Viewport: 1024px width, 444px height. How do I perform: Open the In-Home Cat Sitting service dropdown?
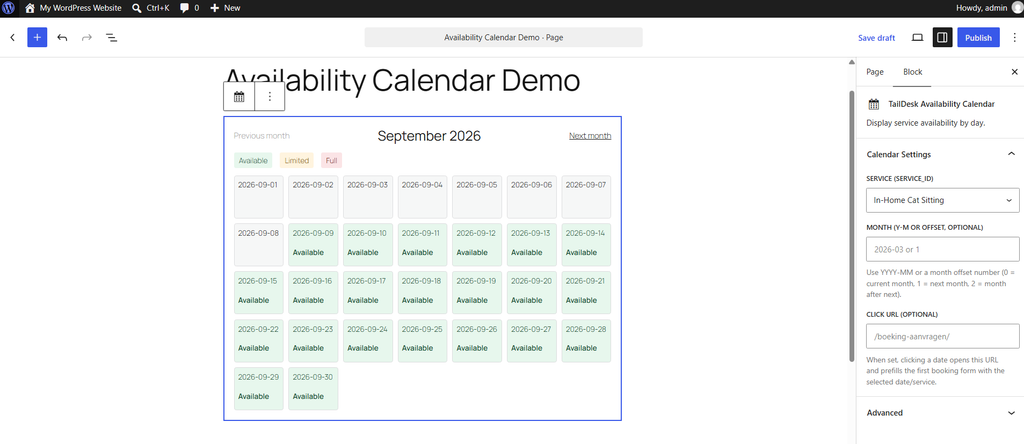[942, 200]
